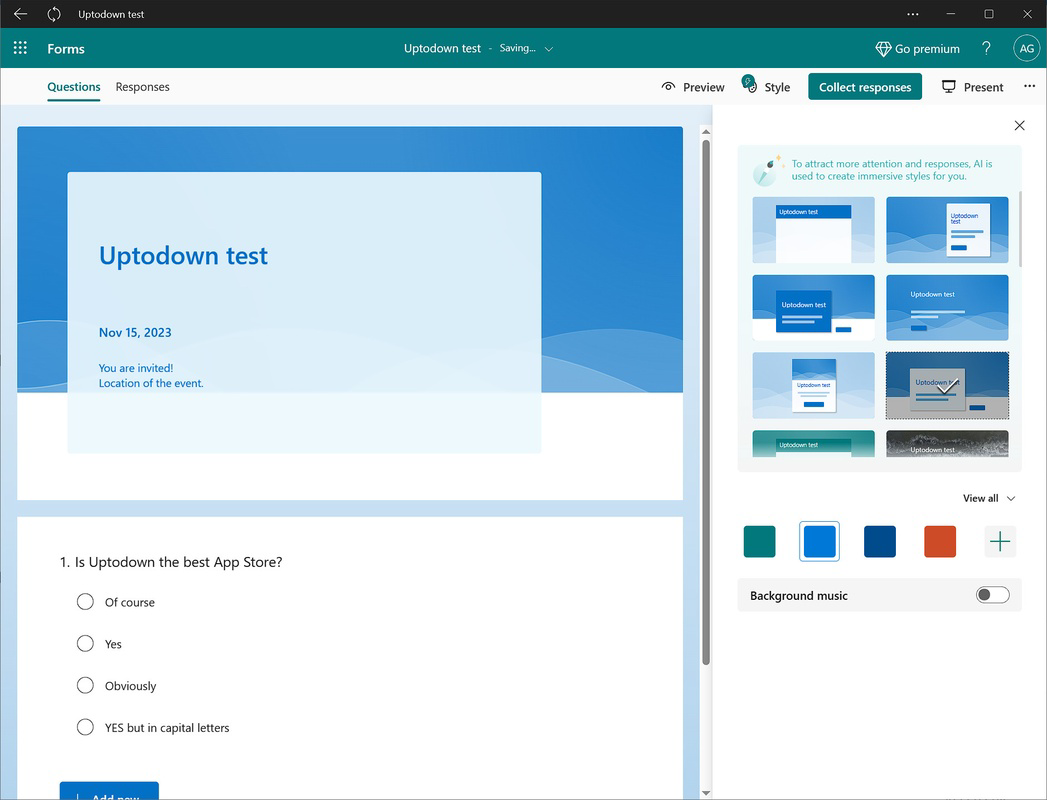Expand the form title dropdown chevron

[549, 49]
